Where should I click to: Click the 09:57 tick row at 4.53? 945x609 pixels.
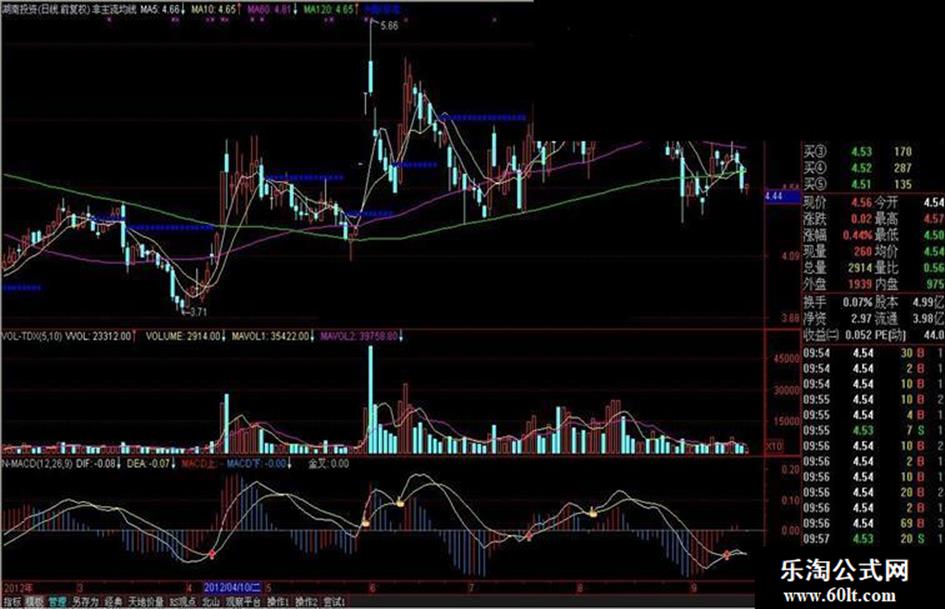(x=873, y=538)
